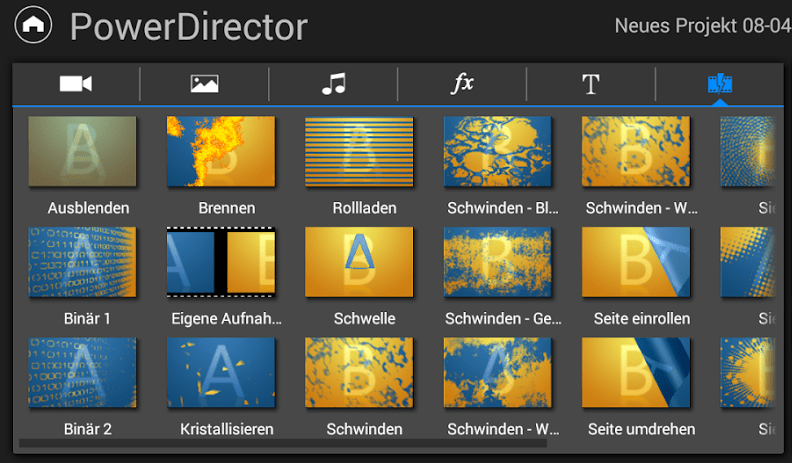Select the Seite umdrehen page-flip thumbnail
The image size is (792, 463).
tap(636, 373)
